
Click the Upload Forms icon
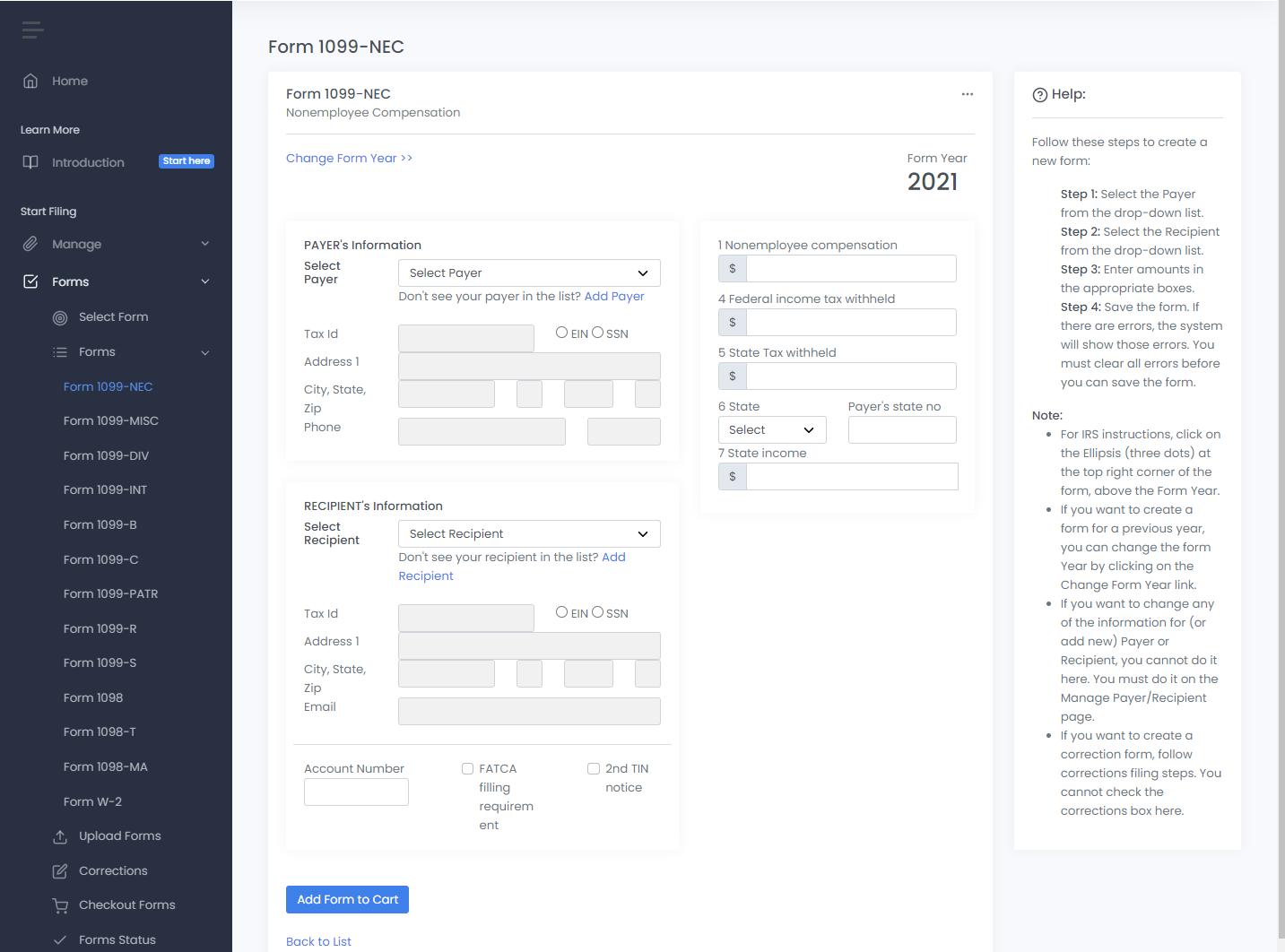point(60,836)
